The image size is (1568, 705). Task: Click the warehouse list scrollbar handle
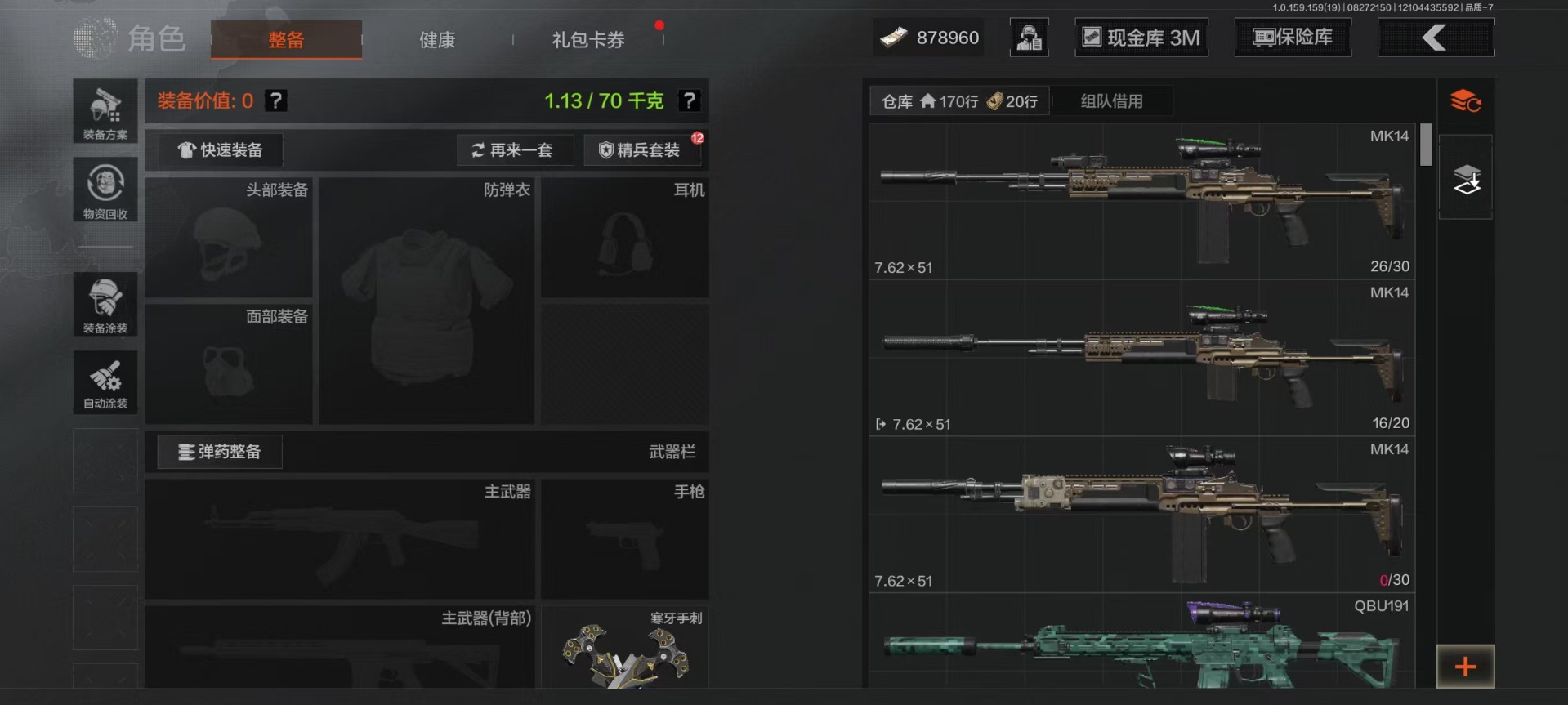click(1426, 145)
